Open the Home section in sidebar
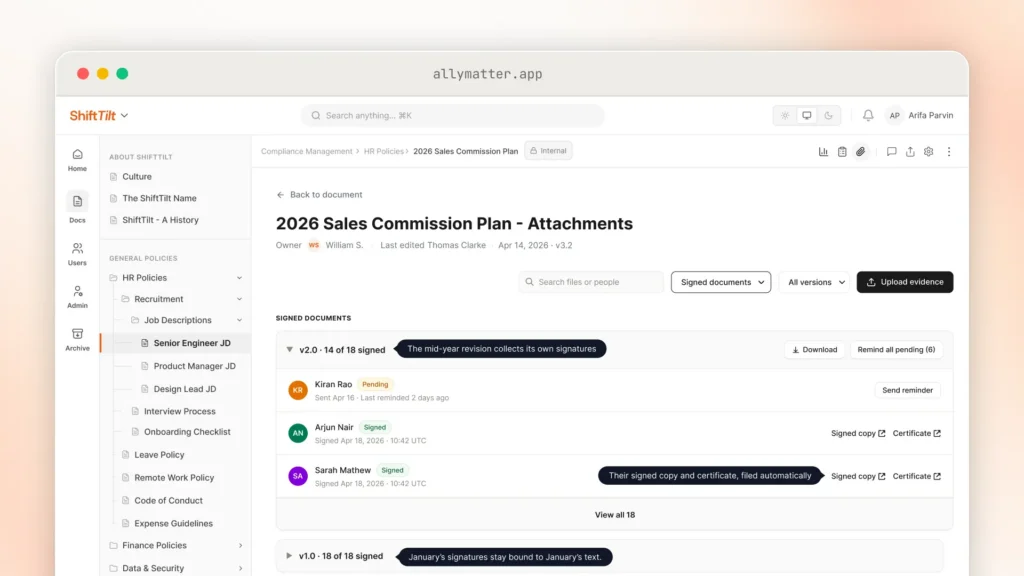The image size is (1024, 576). pos(77,160)
